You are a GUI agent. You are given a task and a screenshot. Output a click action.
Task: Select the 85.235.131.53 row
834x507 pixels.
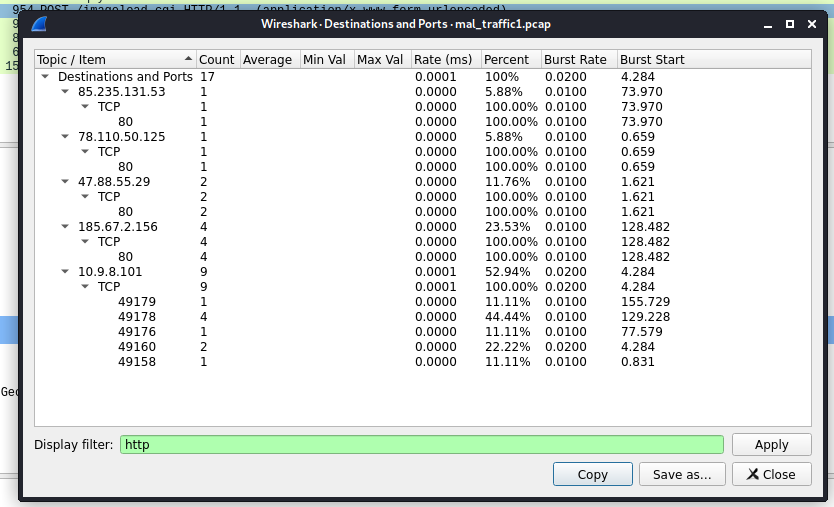423,92
